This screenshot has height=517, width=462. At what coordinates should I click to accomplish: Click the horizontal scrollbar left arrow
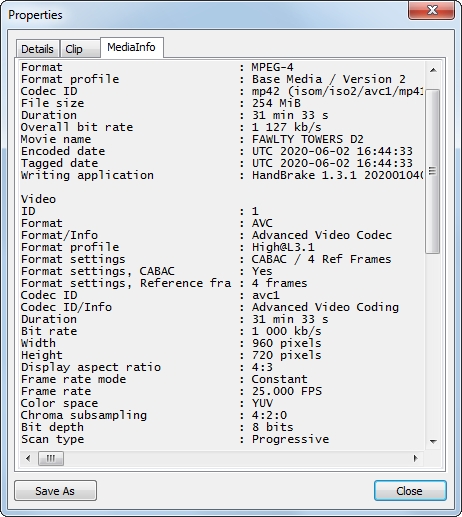(x=28, y=459)
